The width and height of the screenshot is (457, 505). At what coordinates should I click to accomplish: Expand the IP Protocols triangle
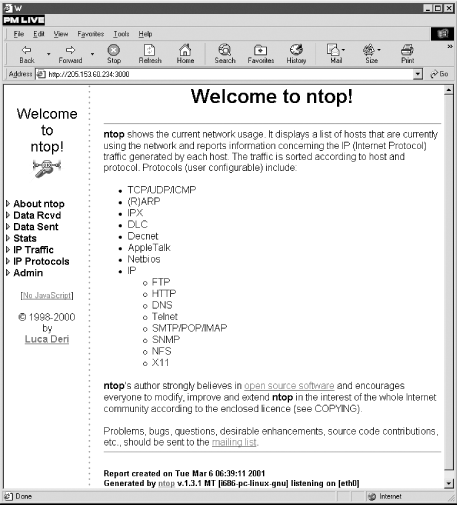click(x=8, y=261)
